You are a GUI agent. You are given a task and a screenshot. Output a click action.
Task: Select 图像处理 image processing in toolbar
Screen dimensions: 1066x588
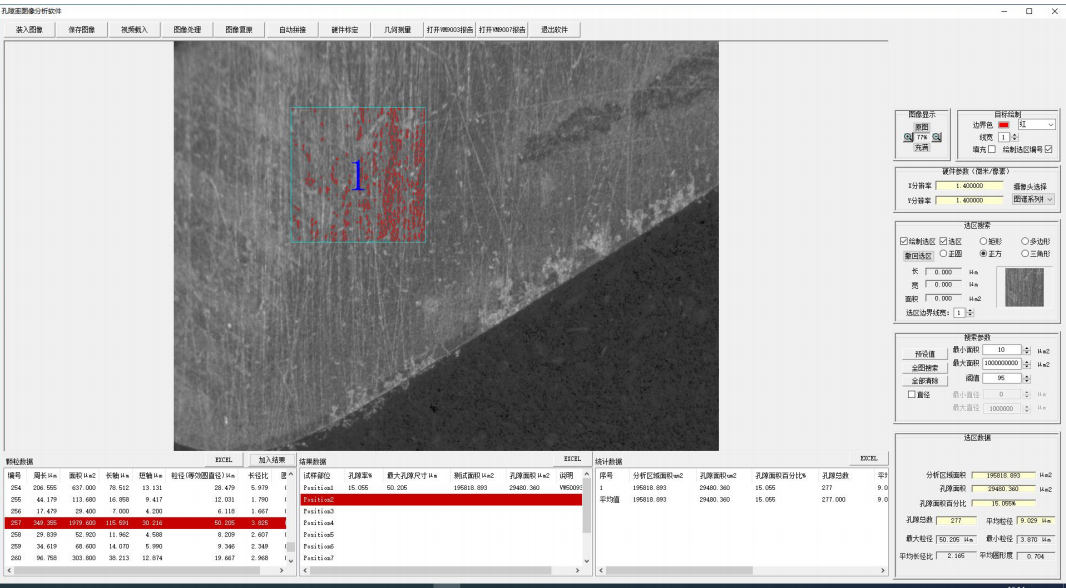click(x=187, y=30)
